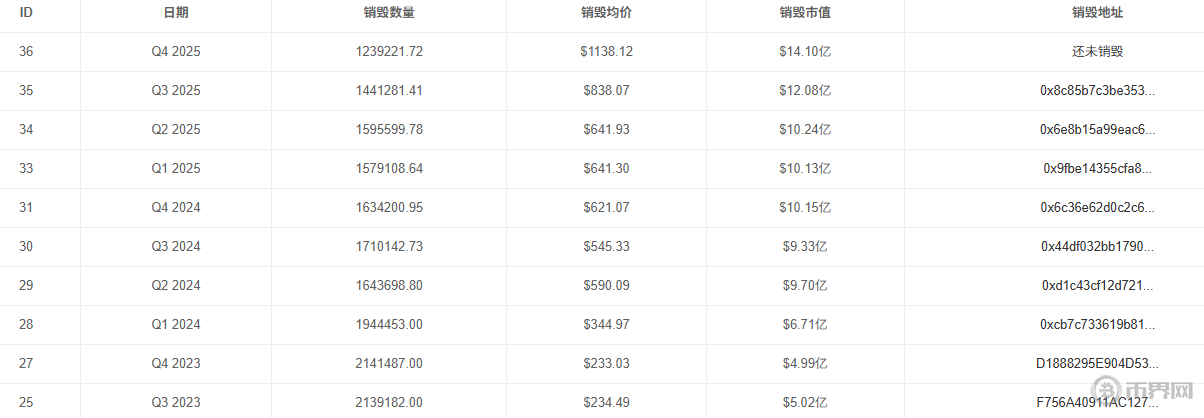This screenshot has height=418, width=1204.
Task: Open burn address link D1888295E904D53...
Action: (1097, 363)
